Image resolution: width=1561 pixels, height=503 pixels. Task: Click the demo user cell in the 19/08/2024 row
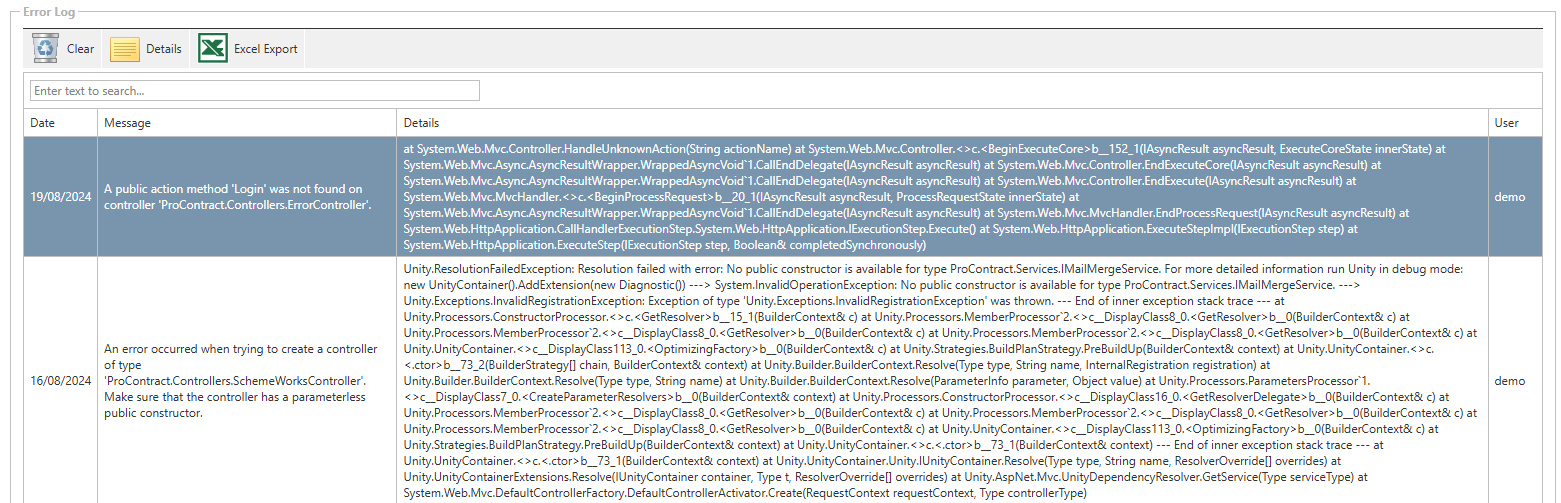pyautogui.click(x=1509, y=197)
